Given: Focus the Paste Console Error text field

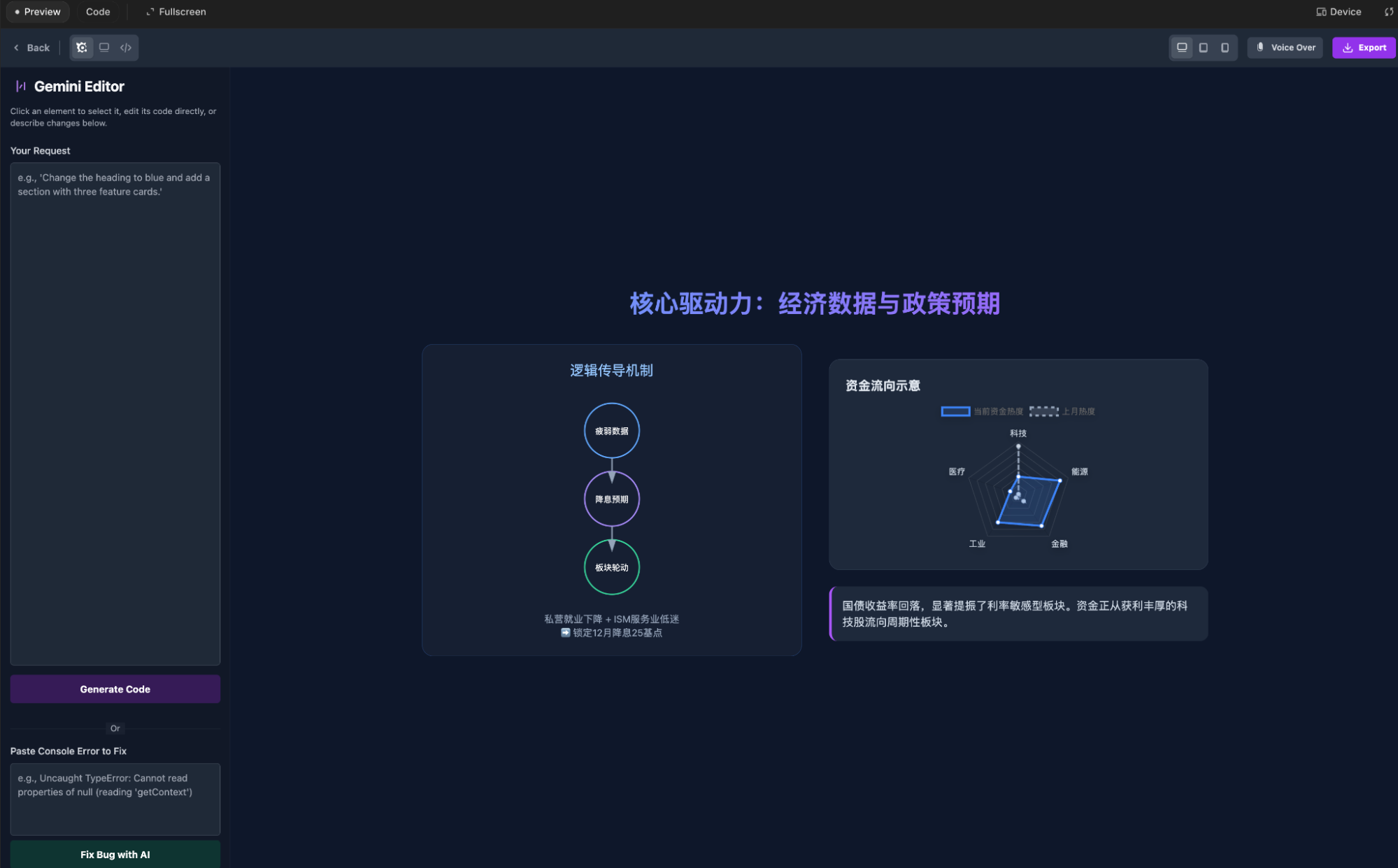Looking at the screenshot, I should [115, 799].
